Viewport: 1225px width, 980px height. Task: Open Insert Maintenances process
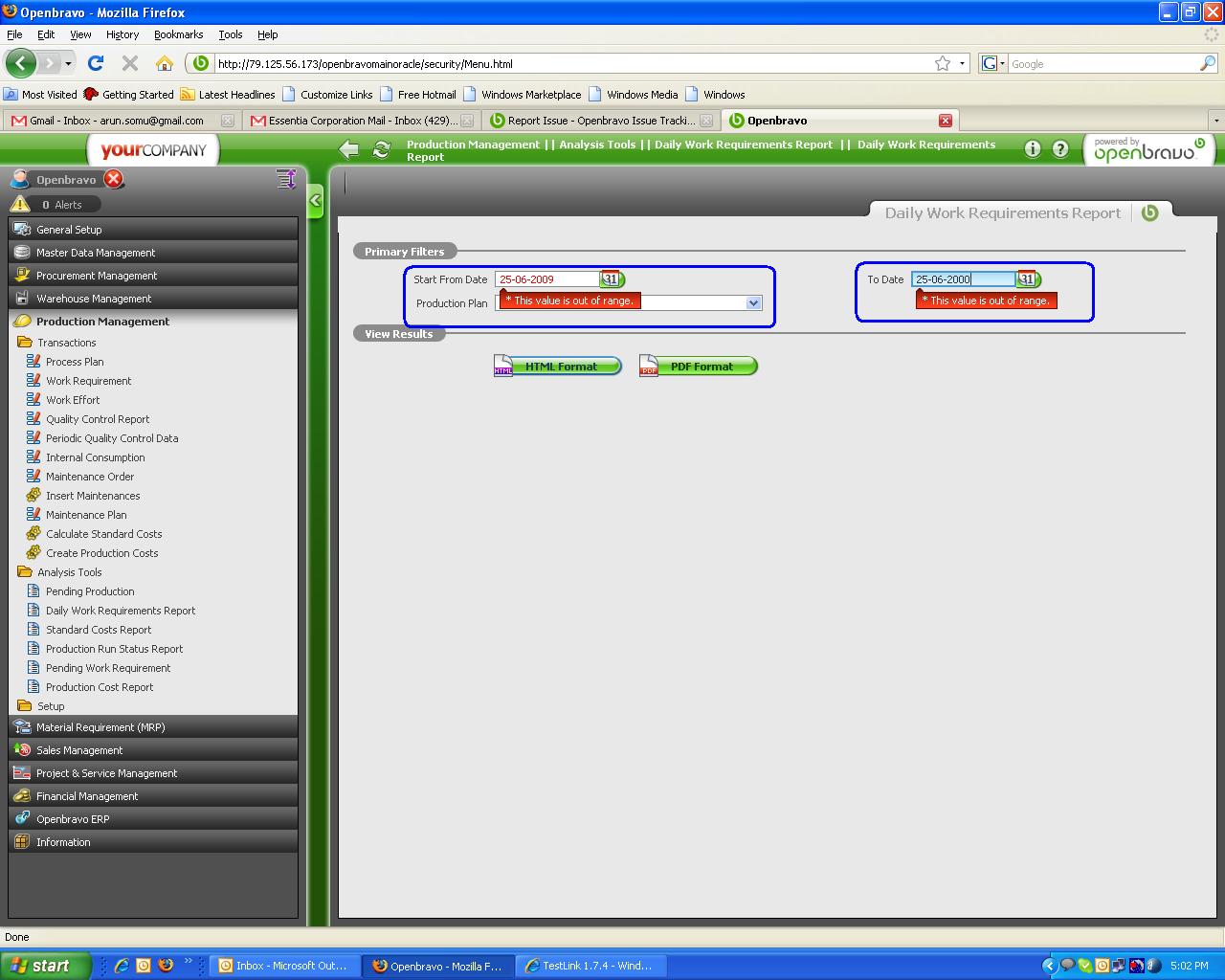click(x=93, y=496)
